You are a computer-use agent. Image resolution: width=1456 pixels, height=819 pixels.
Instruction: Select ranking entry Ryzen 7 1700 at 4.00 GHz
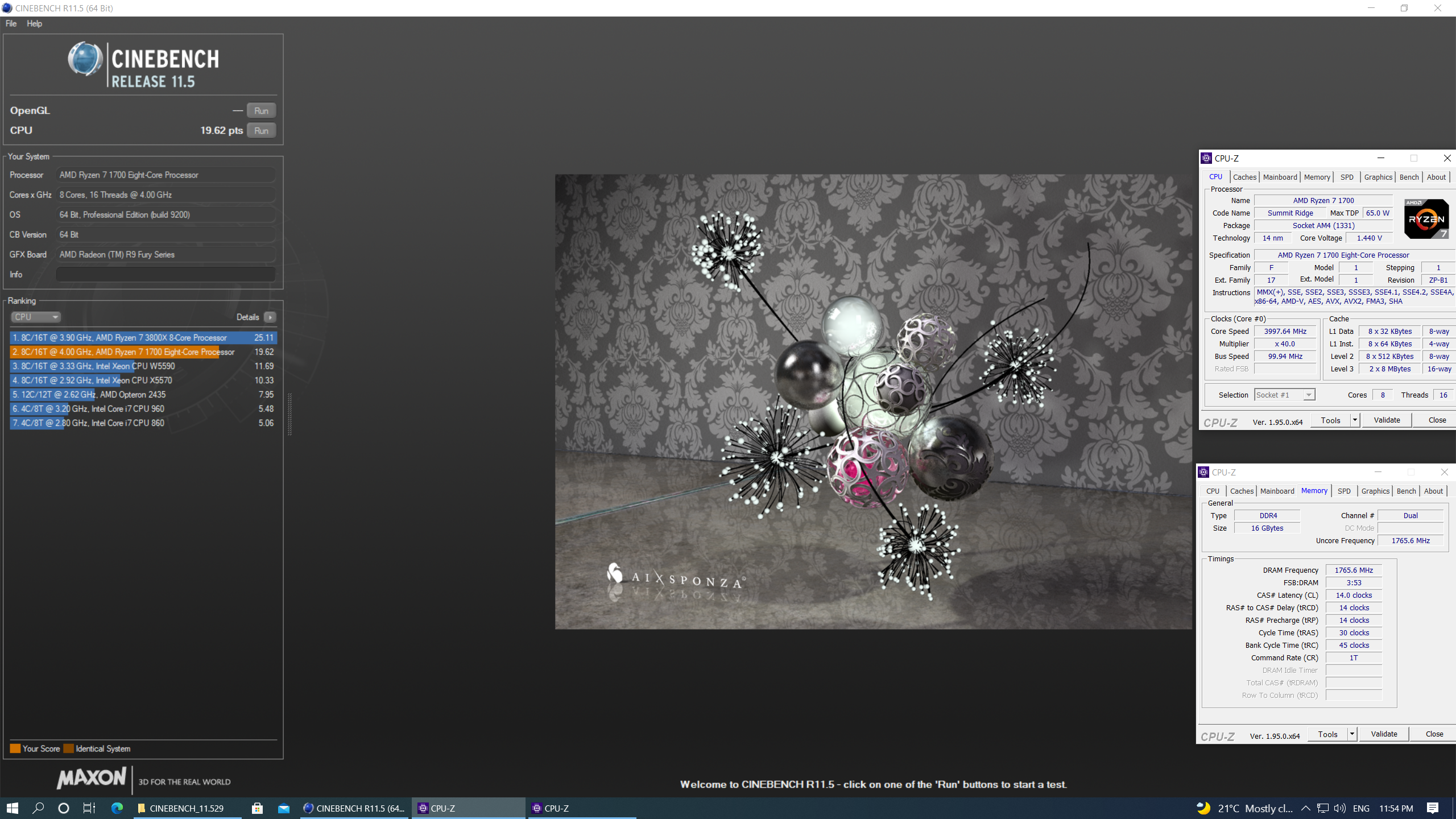pos(143,351)
